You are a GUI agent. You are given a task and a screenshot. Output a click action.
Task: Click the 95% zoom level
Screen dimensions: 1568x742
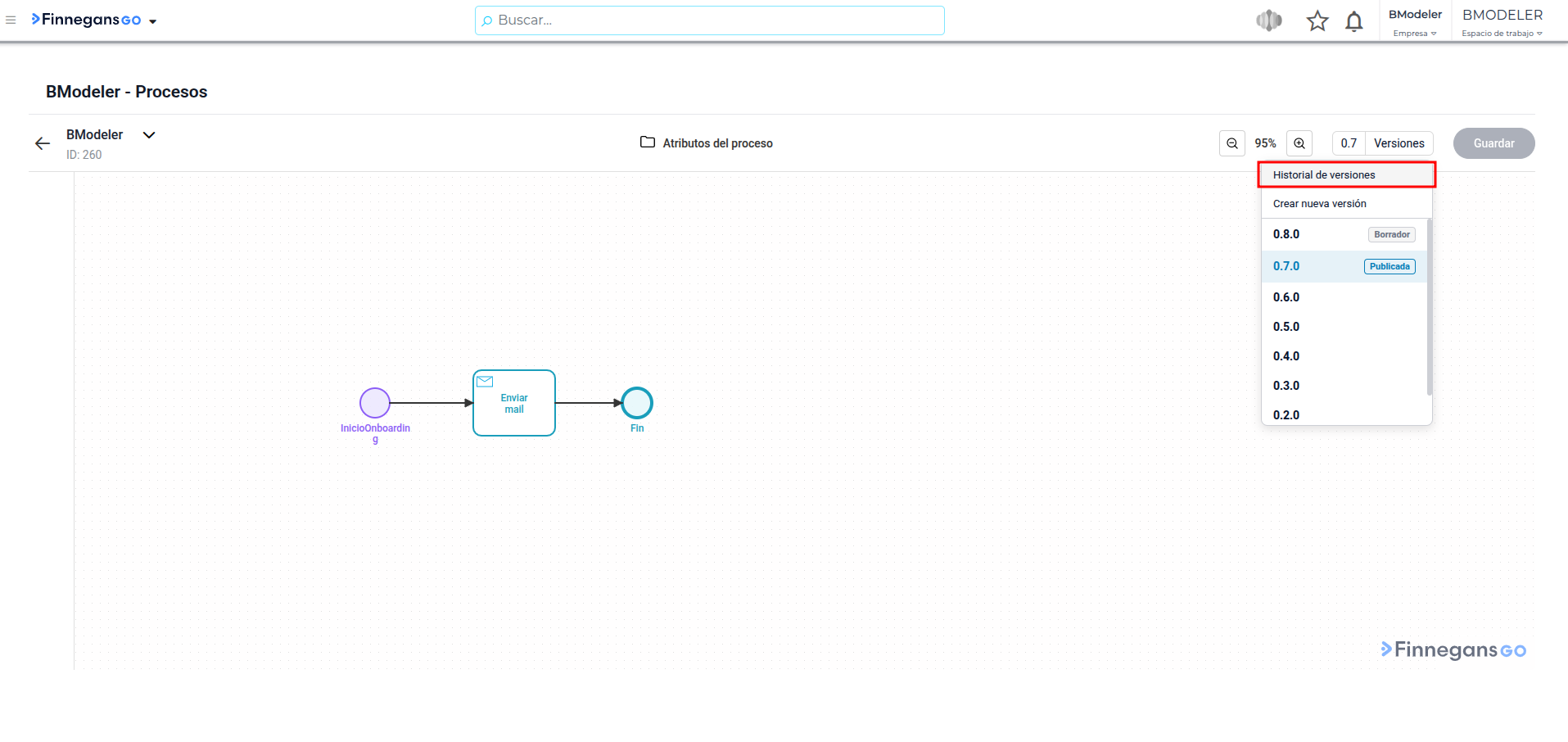tap(1266, 143)
